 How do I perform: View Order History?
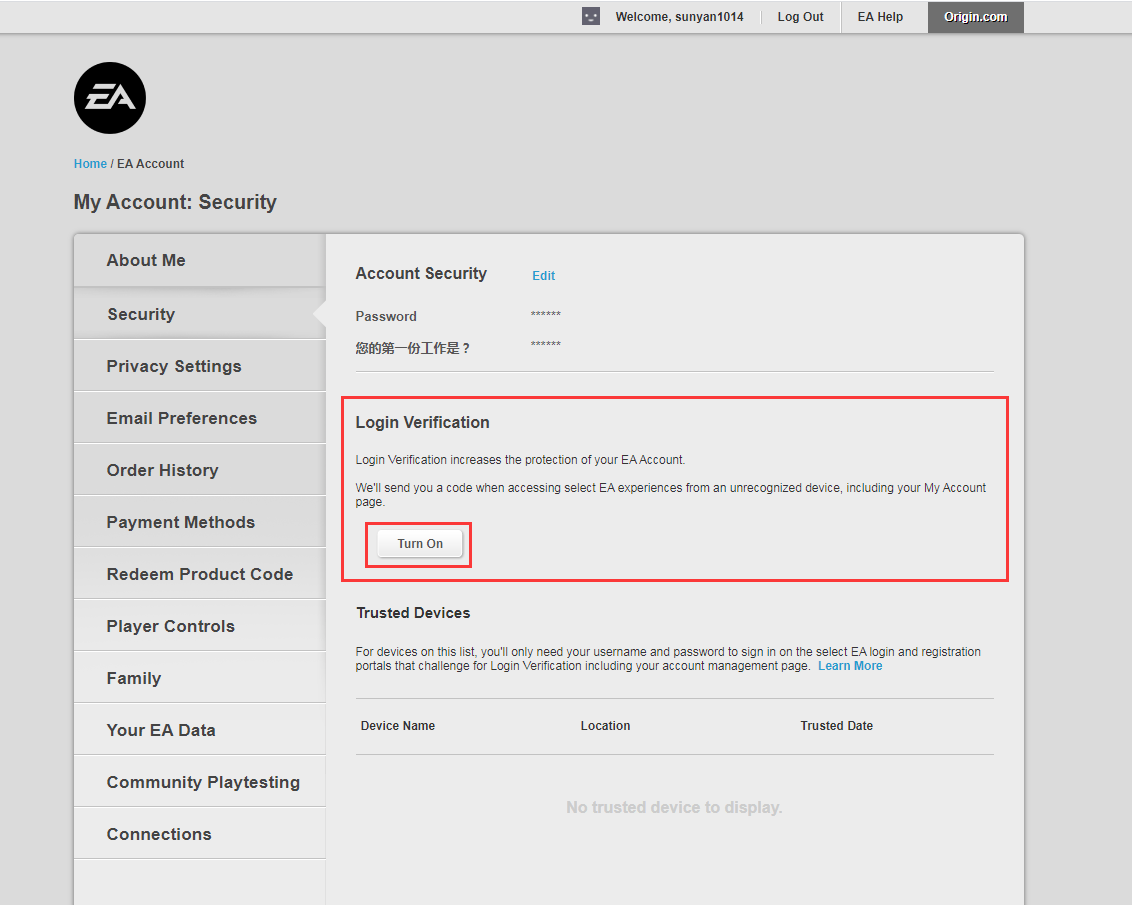pos(199,470)
